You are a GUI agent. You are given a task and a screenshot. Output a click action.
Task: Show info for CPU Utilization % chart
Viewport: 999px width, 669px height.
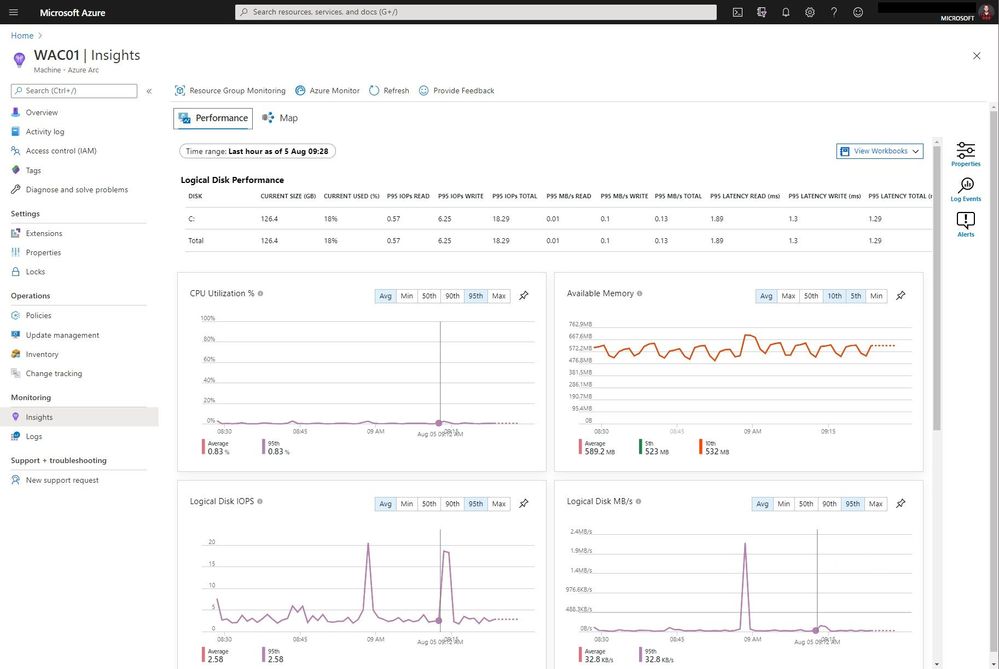[x=261, y=294]
